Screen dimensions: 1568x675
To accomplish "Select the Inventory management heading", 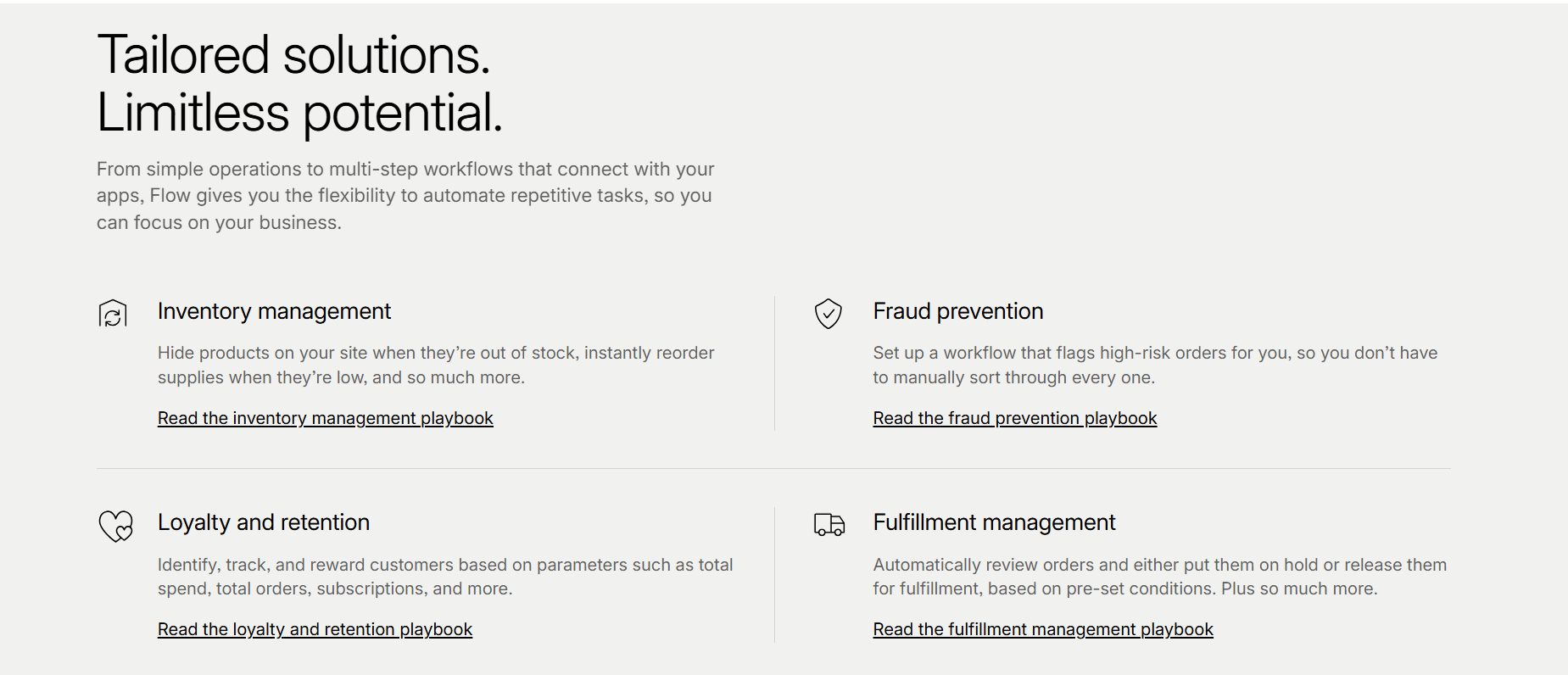I will (x=274, y=311).
